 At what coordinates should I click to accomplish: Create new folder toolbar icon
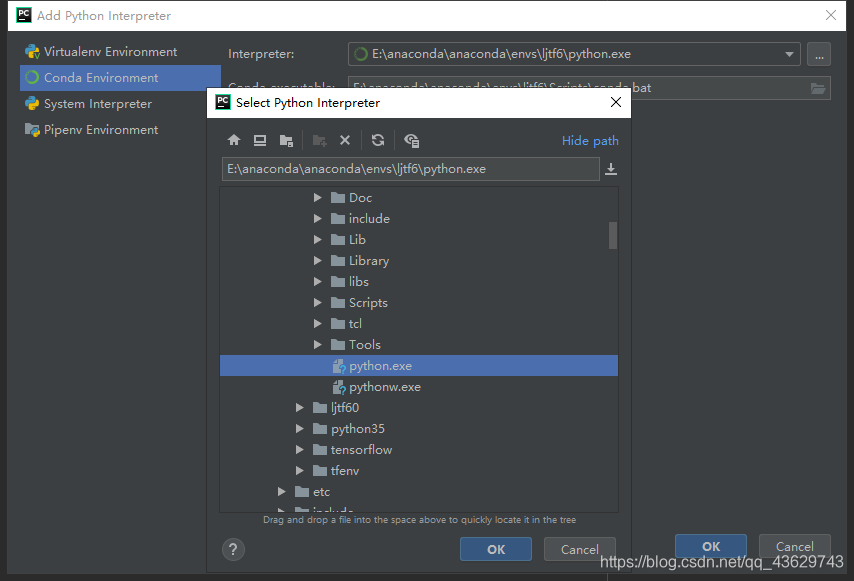pos(319,140)
